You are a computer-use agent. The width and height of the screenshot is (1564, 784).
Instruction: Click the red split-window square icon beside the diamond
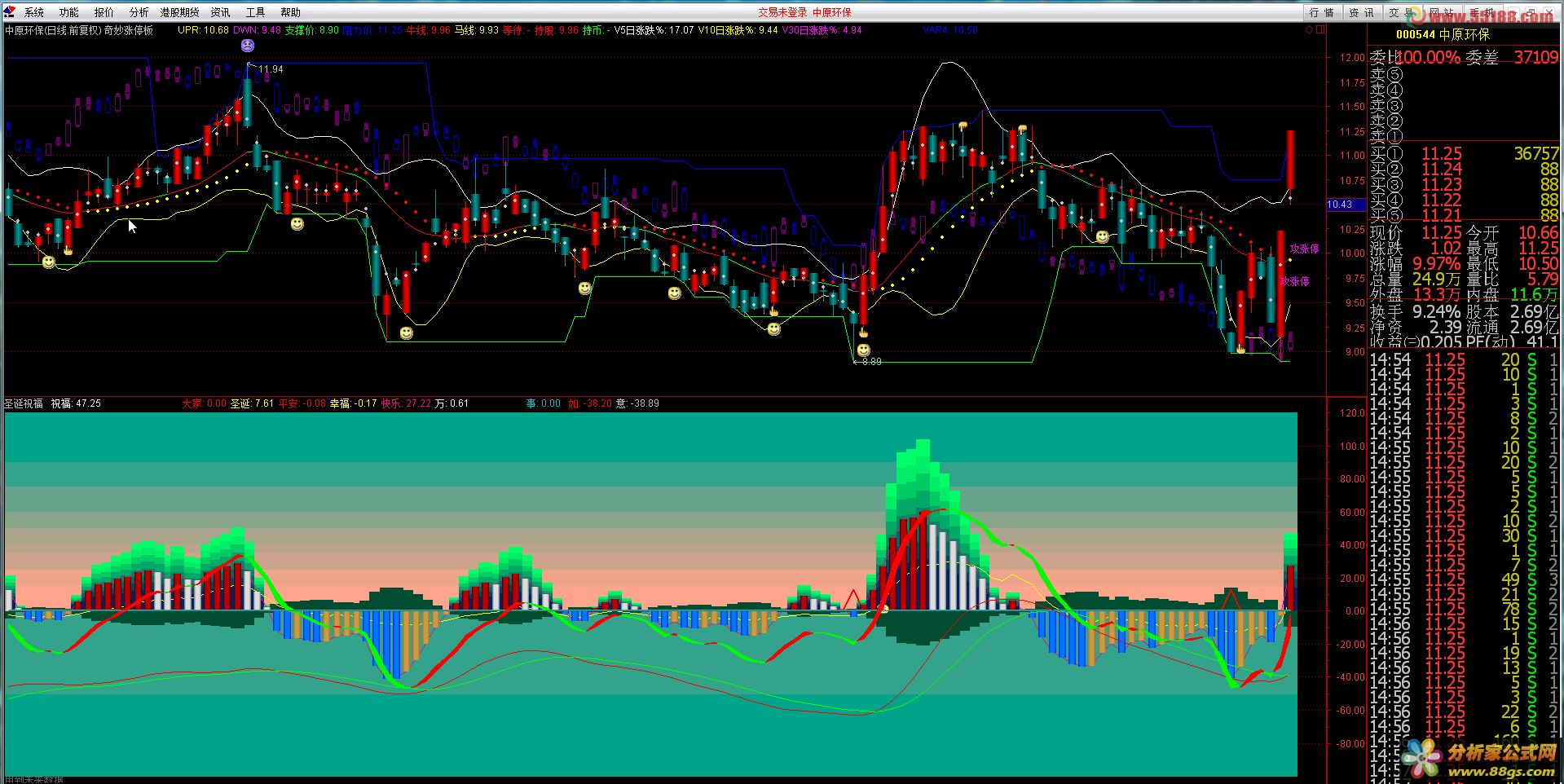[1321, 29]
